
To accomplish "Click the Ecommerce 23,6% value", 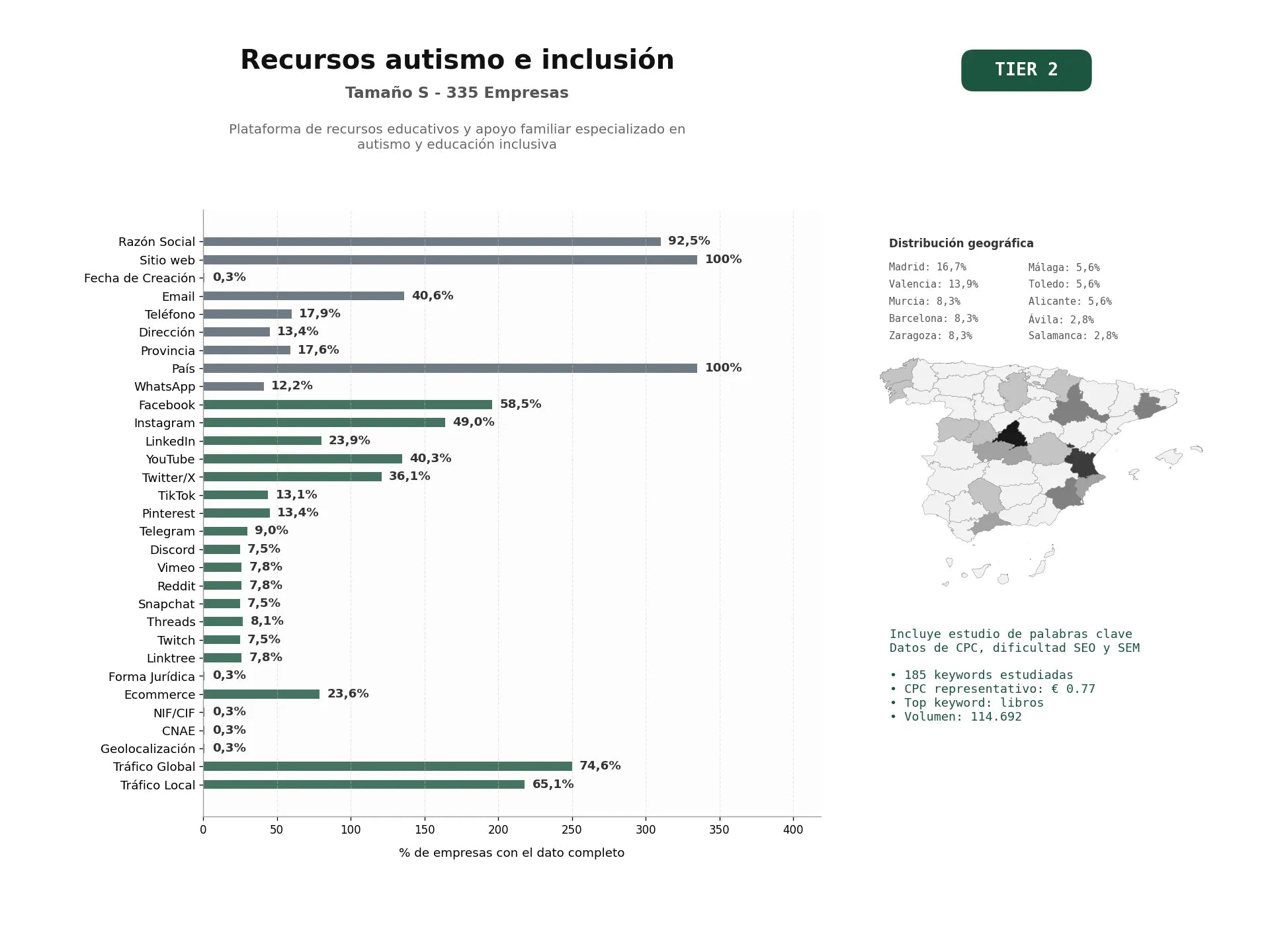I will click(348, 694).
